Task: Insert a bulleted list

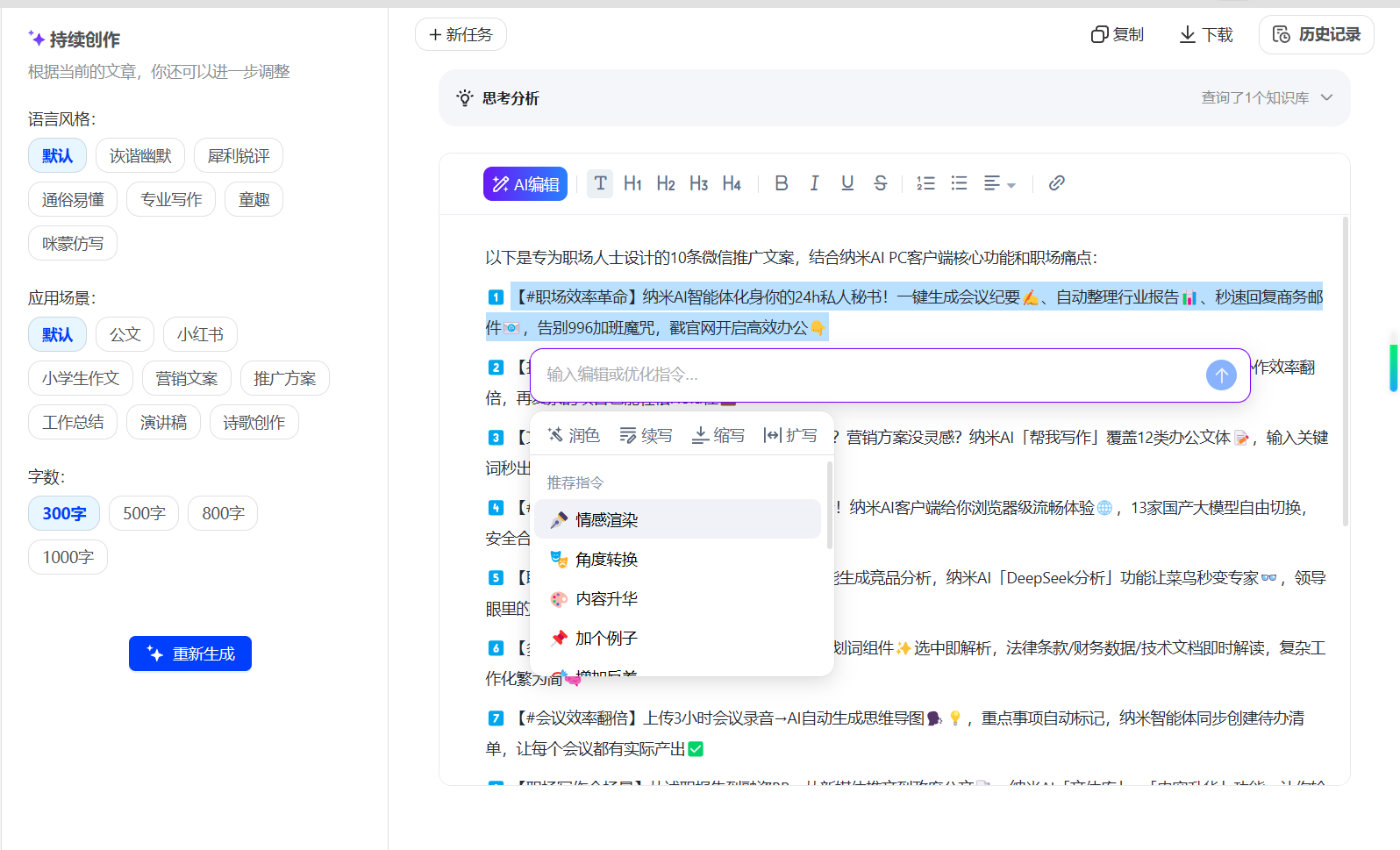Action: tap(960, 183)
